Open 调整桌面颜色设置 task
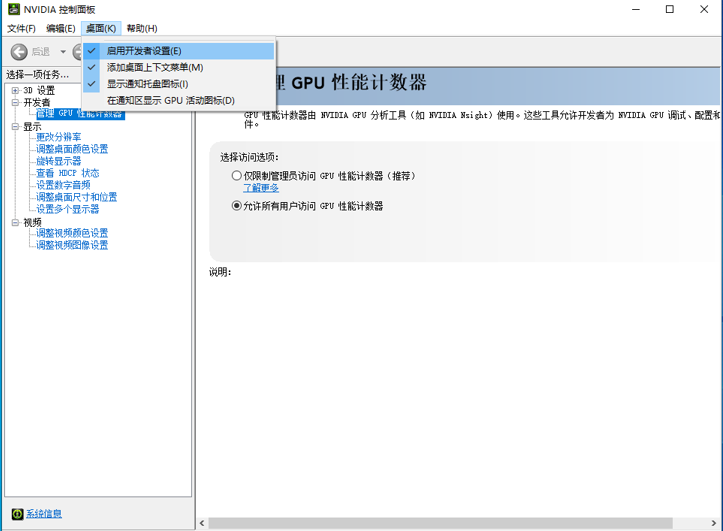The width and height of the screenshot is (723, 531). point(72,149)
